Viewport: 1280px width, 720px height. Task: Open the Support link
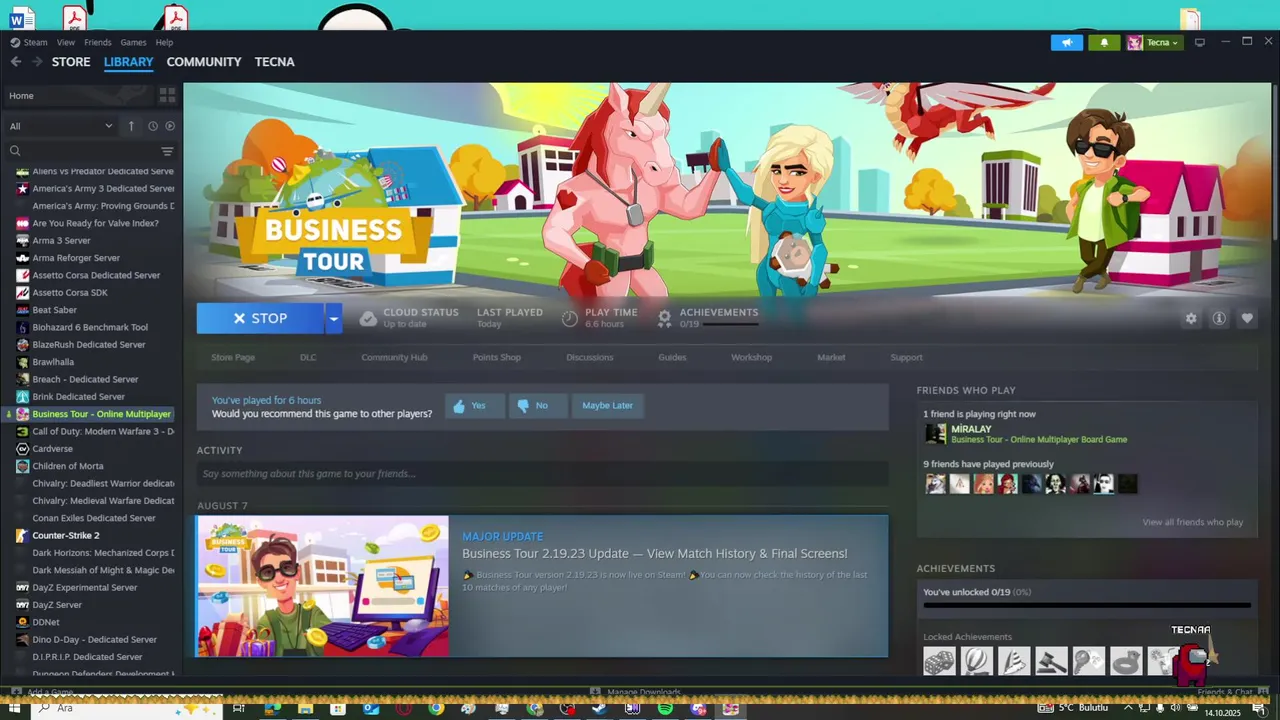point(907,357)
